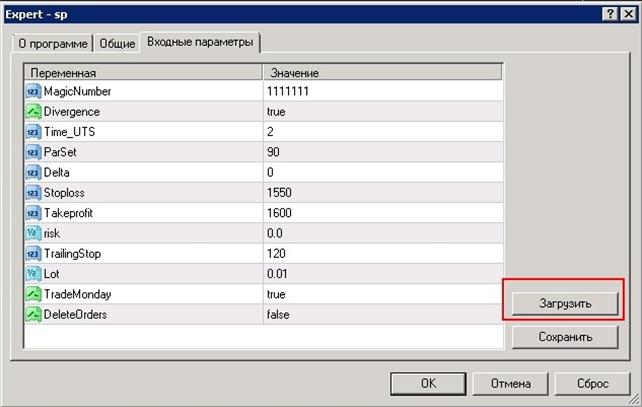Open the Общие tab
Screen dimensions: 642x407
click(117, 44)
